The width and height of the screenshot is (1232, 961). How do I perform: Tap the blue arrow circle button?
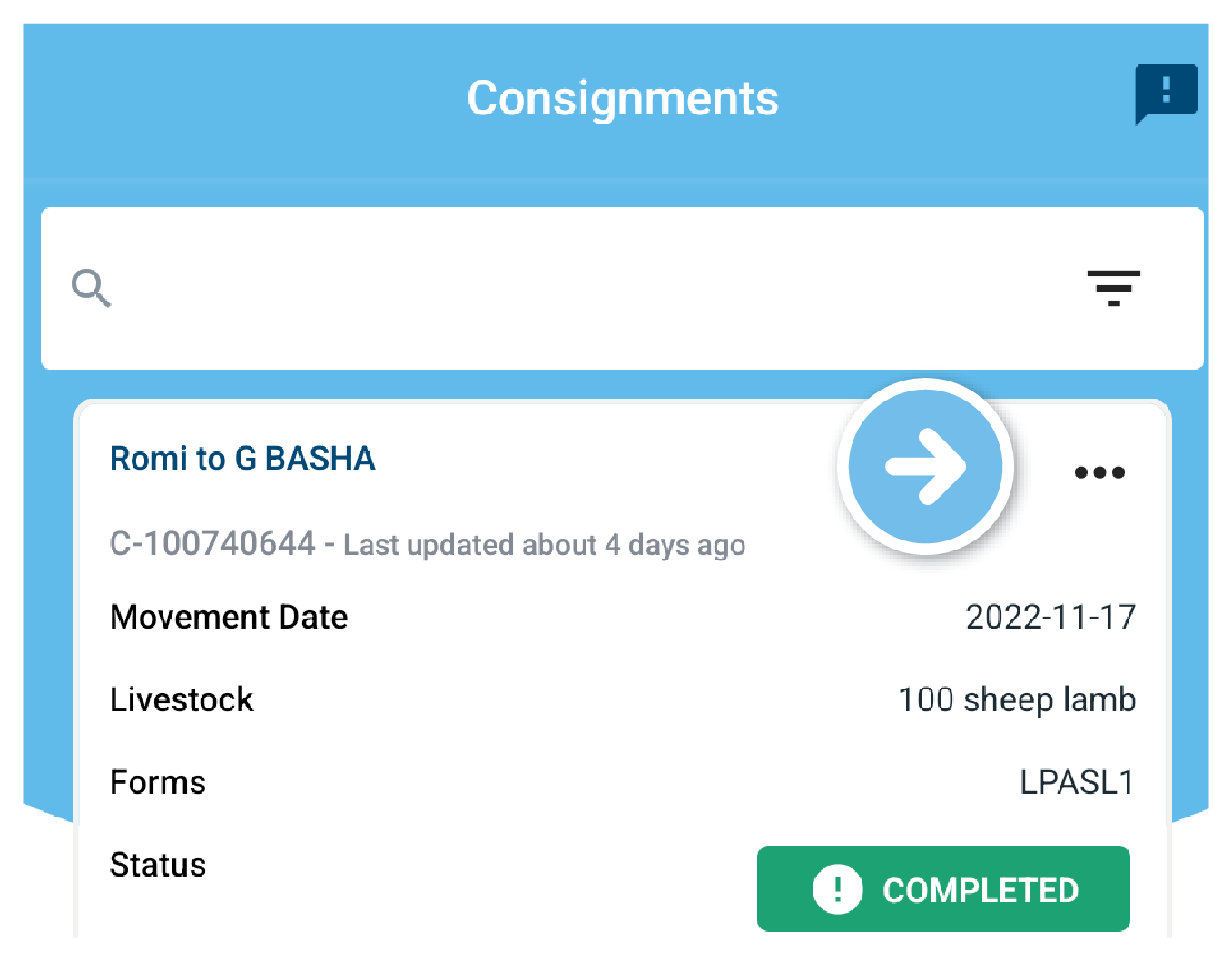(925, 466)
